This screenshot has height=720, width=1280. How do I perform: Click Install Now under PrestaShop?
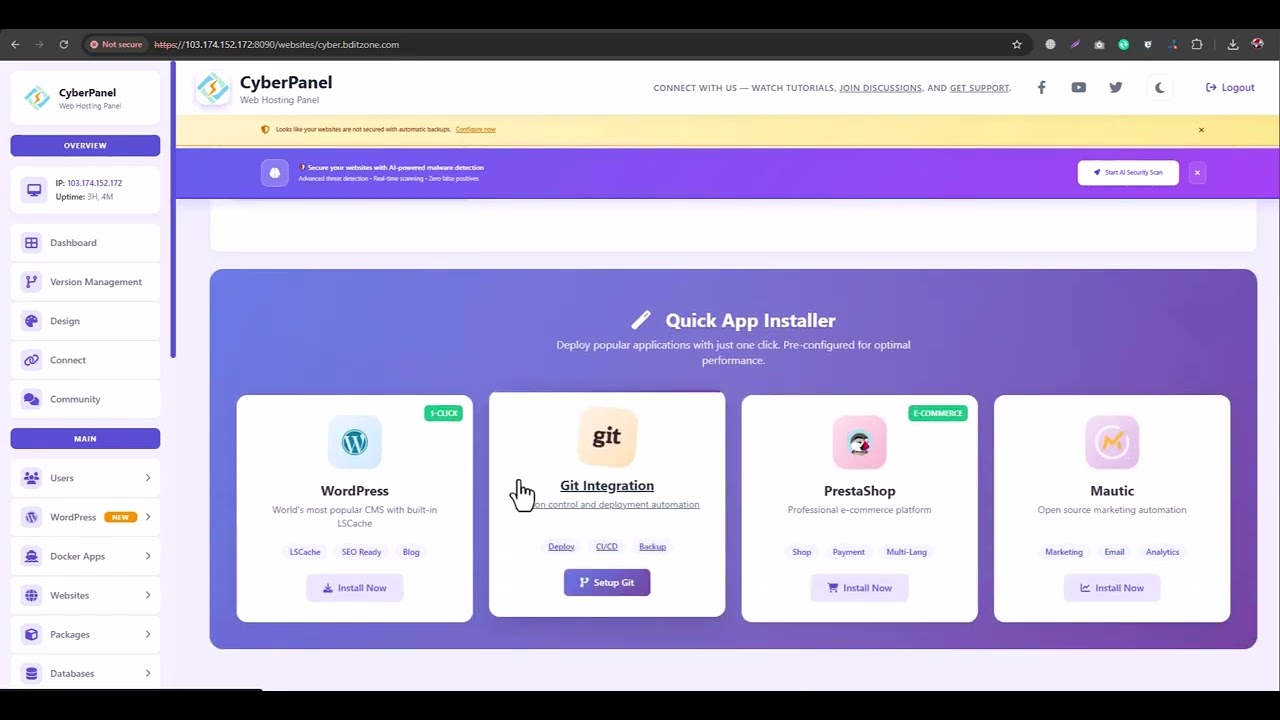click(x=859, y=588)
